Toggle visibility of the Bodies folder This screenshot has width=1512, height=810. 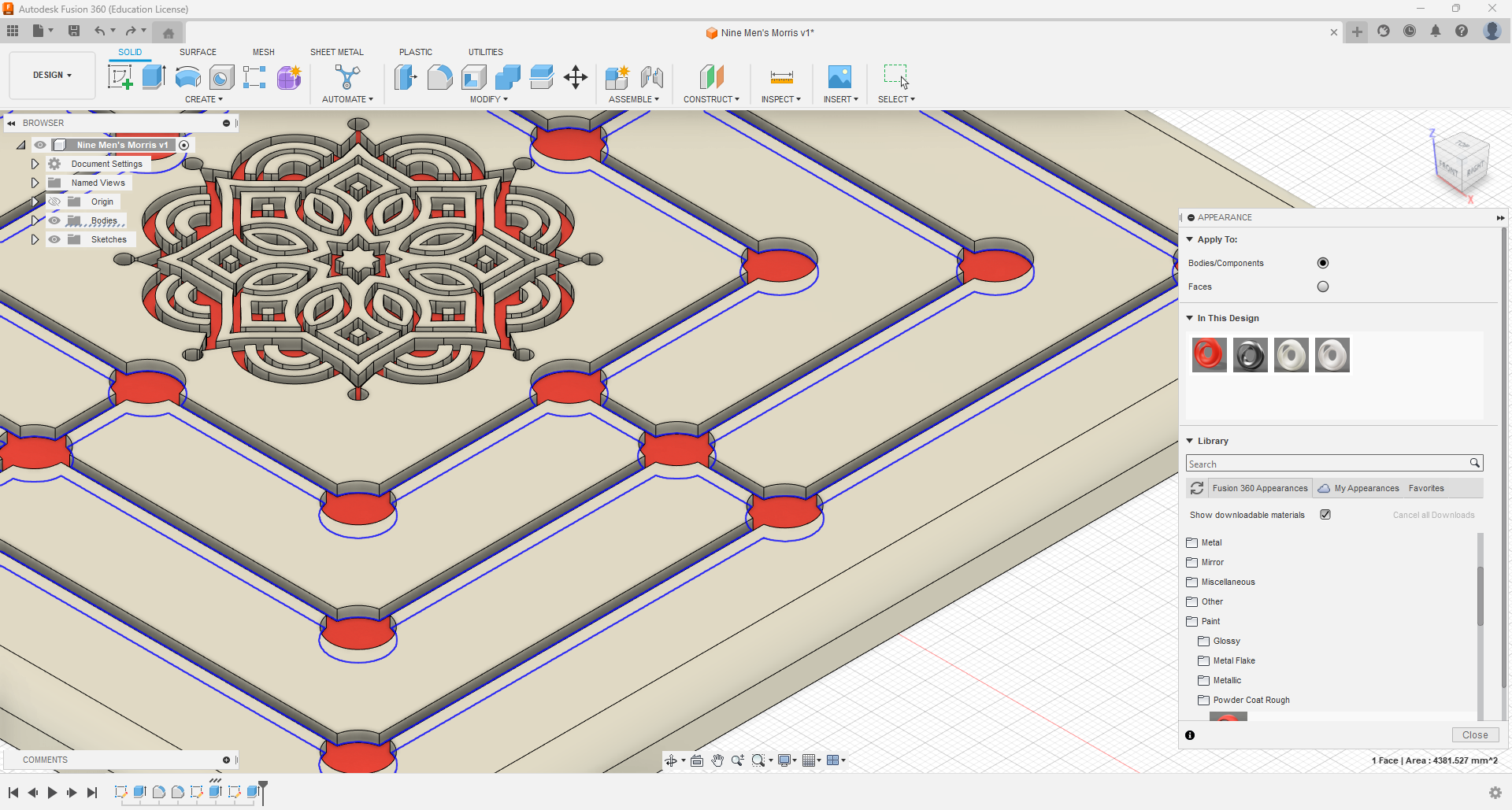[x=54, y=220]
